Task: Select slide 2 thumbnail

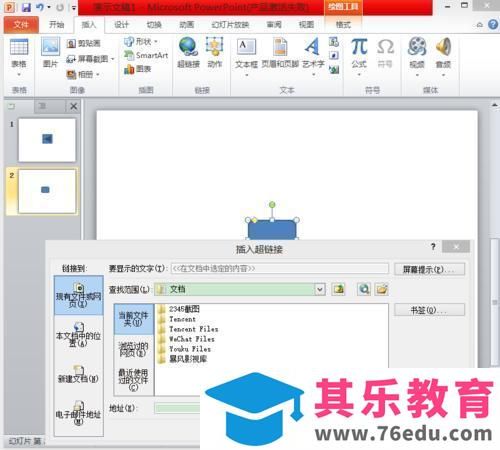Action: click(47, 191)
